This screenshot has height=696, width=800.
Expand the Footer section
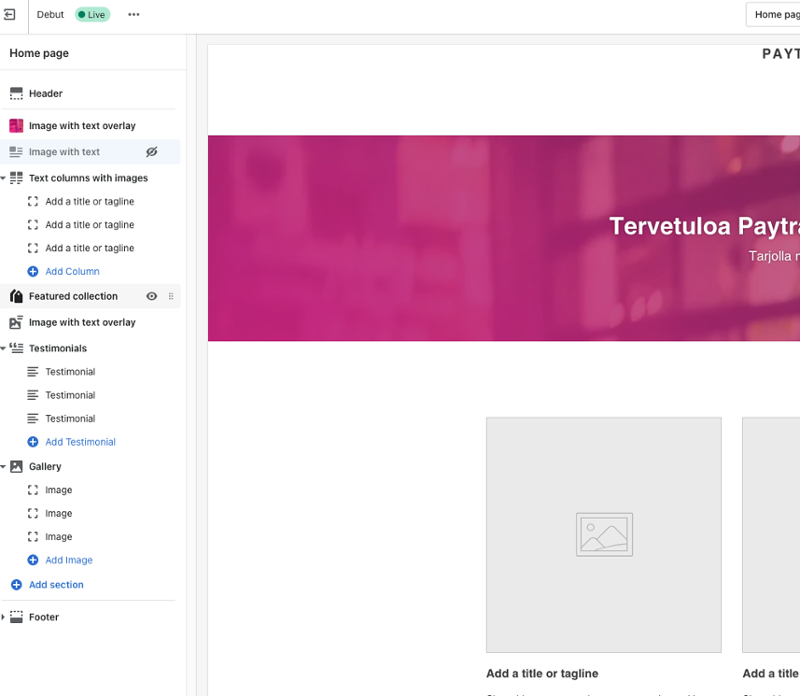pos(3,617)
